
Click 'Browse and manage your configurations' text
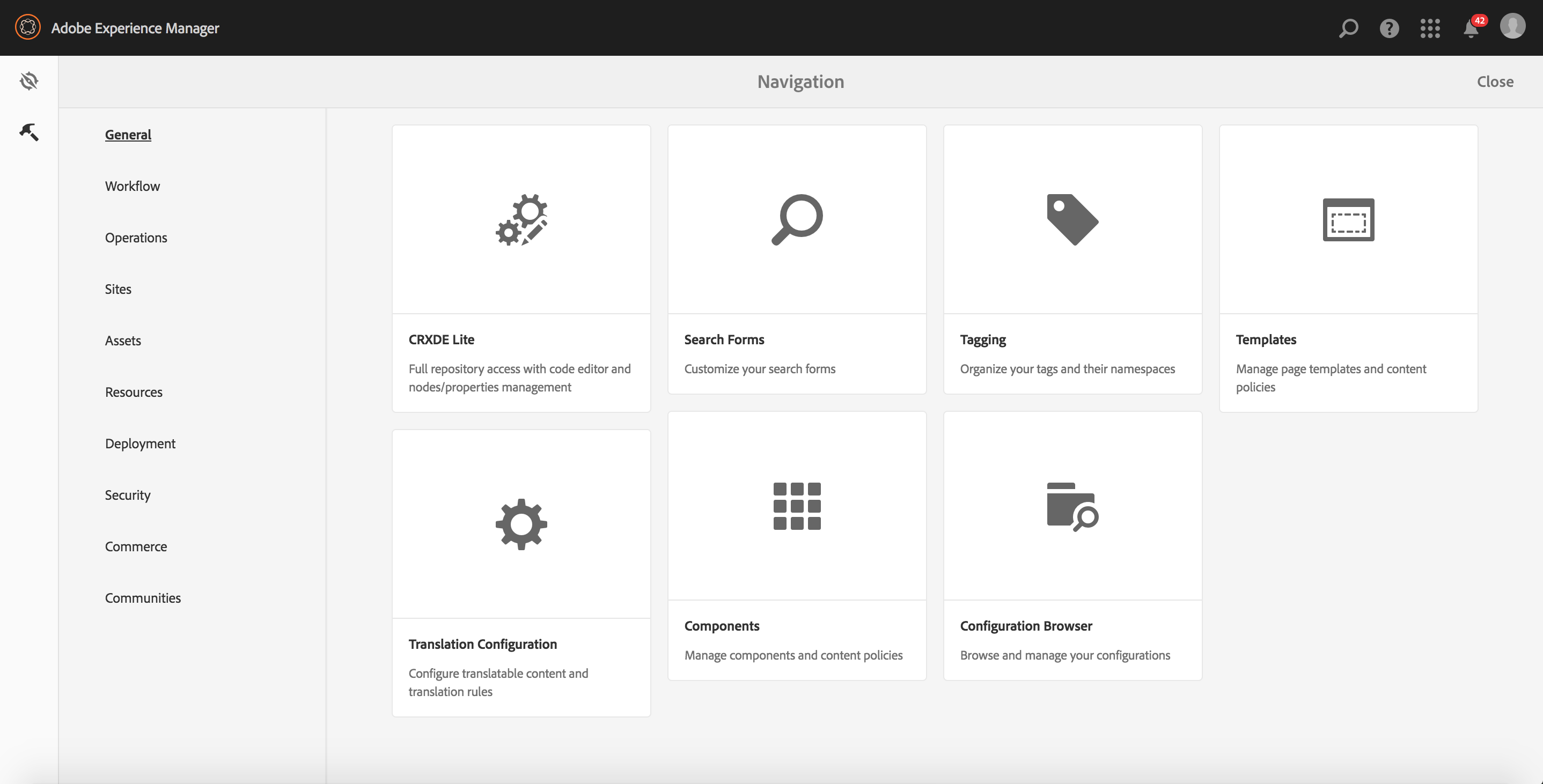1065,655
